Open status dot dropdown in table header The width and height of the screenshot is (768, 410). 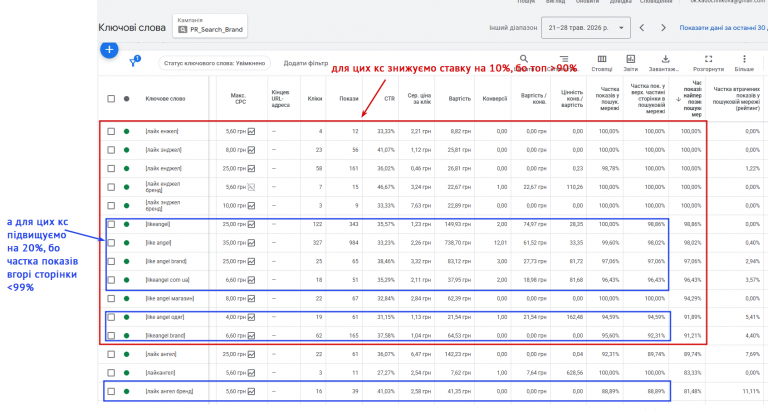126,99
